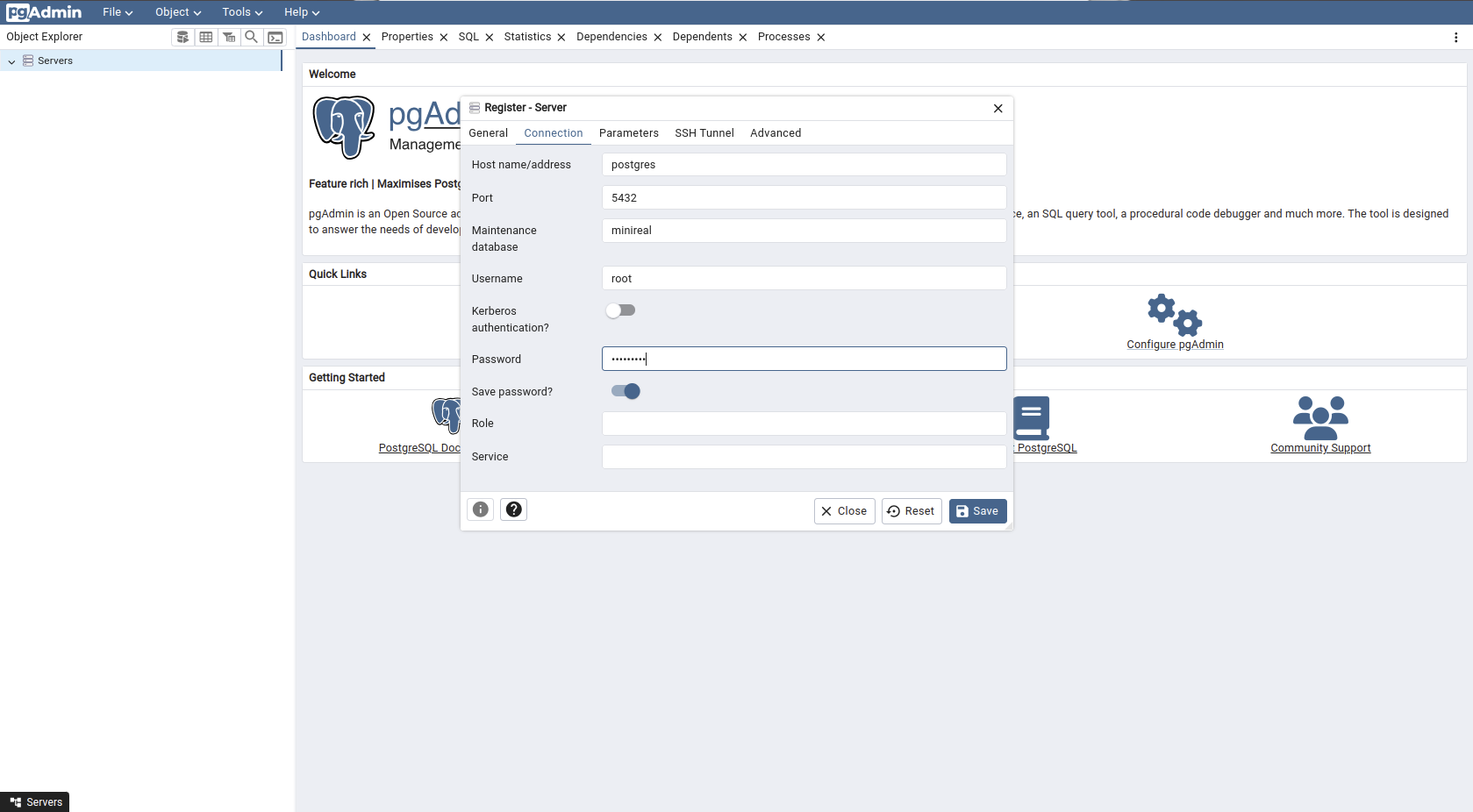The width and height of the screenshot is (1473, 812).
Task: Click the info icon in dialog footer
Action: [x=481, y=509]
